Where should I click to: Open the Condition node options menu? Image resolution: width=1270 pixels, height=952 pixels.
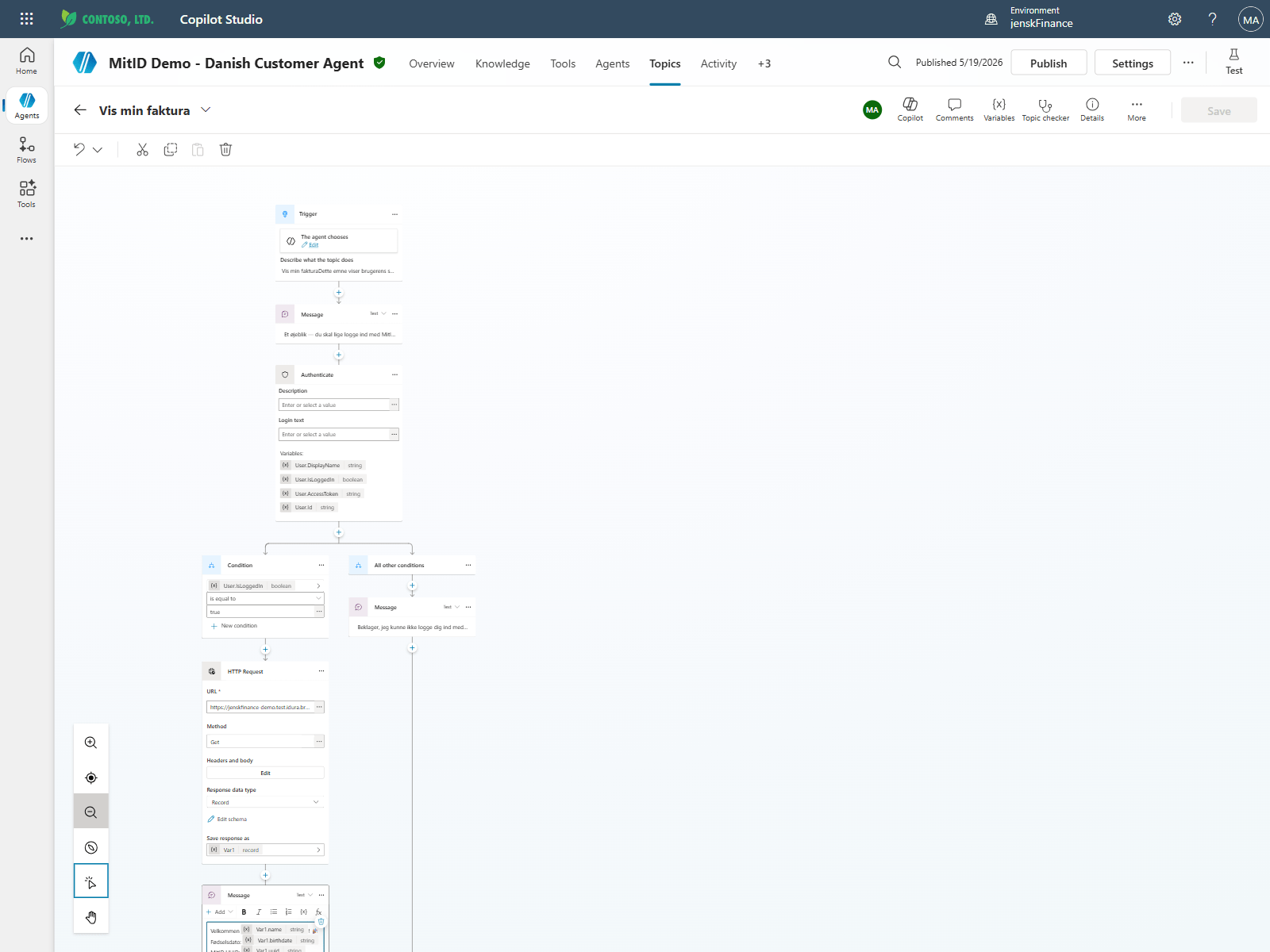coord(321,565)
